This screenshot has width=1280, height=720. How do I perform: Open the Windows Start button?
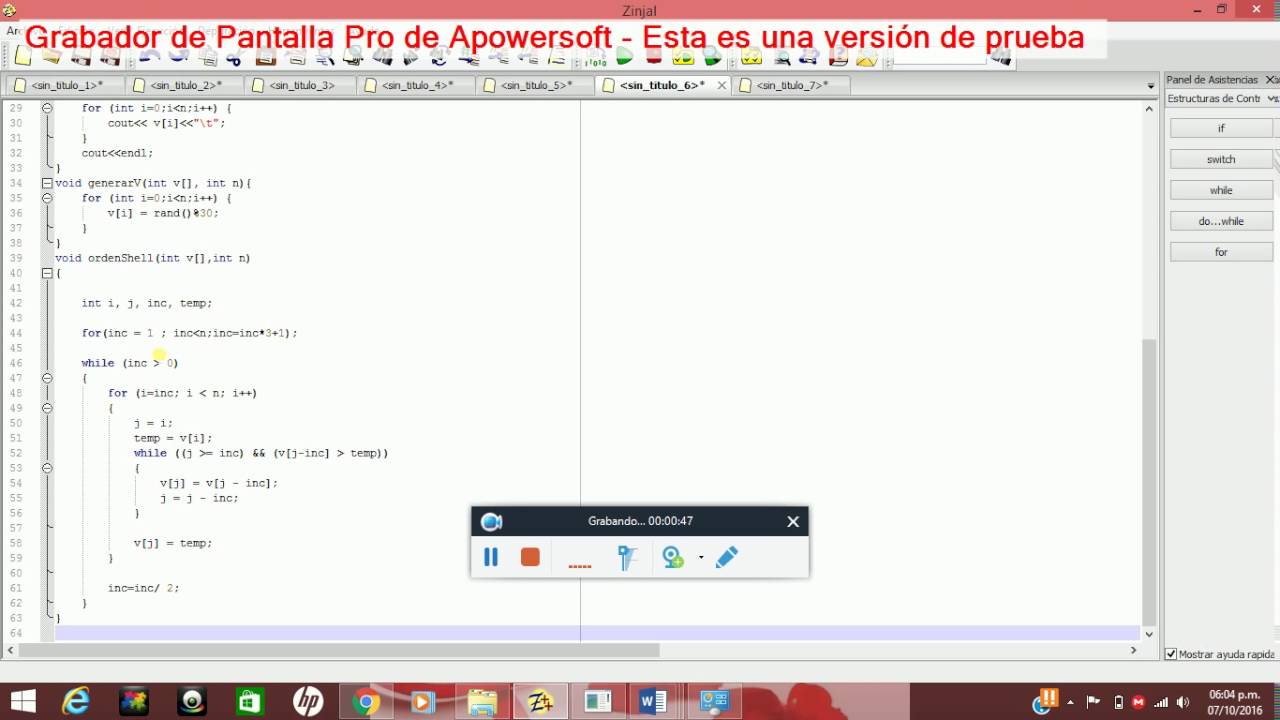pyautogui.click(x=23, y=702)
